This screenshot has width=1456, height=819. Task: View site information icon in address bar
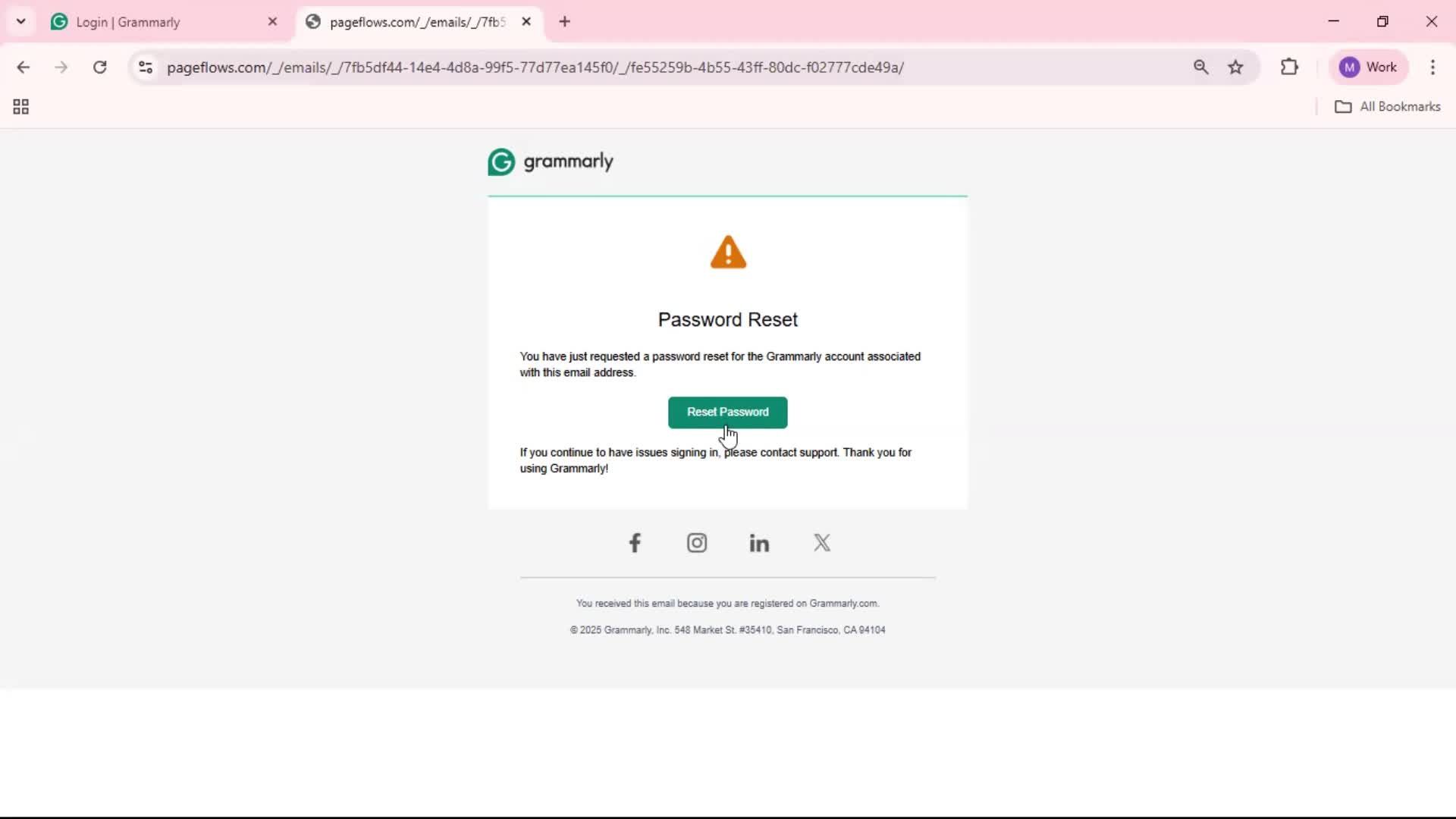pos(146,67)
